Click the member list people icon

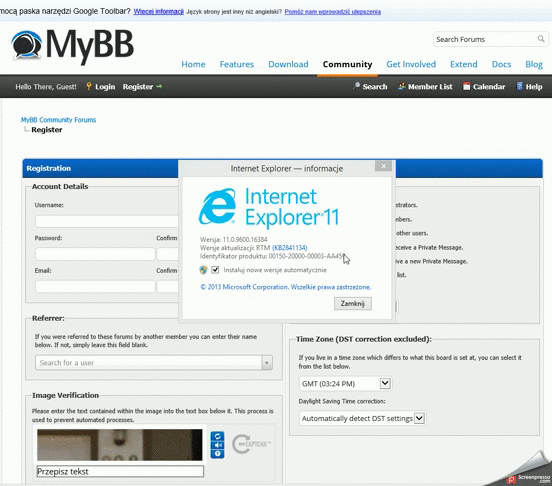click(401, 86)
